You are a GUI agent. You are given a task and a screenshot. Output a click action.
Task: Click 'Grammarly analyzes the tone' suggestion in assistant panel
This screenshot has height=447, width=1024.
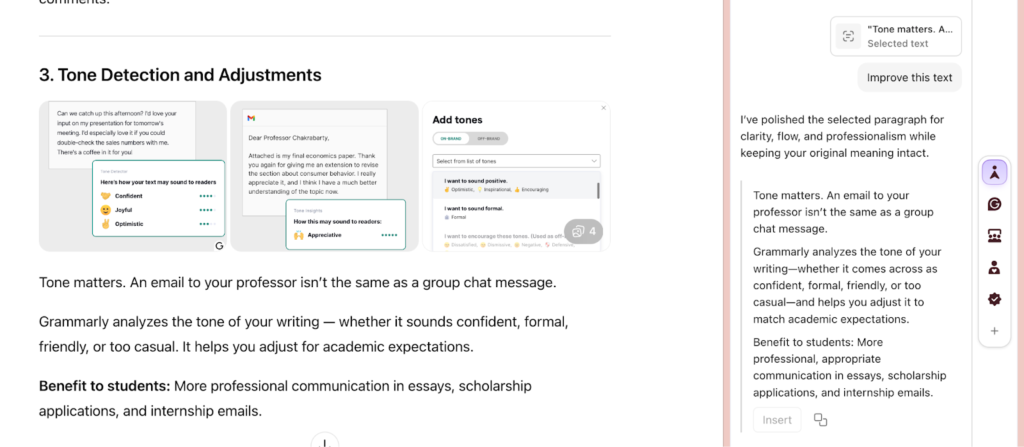point(846,286)
